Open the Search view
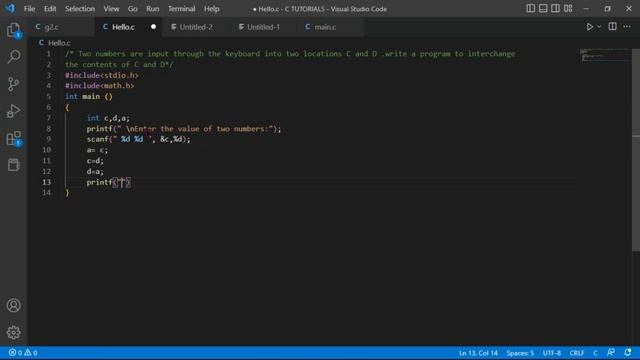The width and height of the screenshot is (640, 360). (13, 57)
